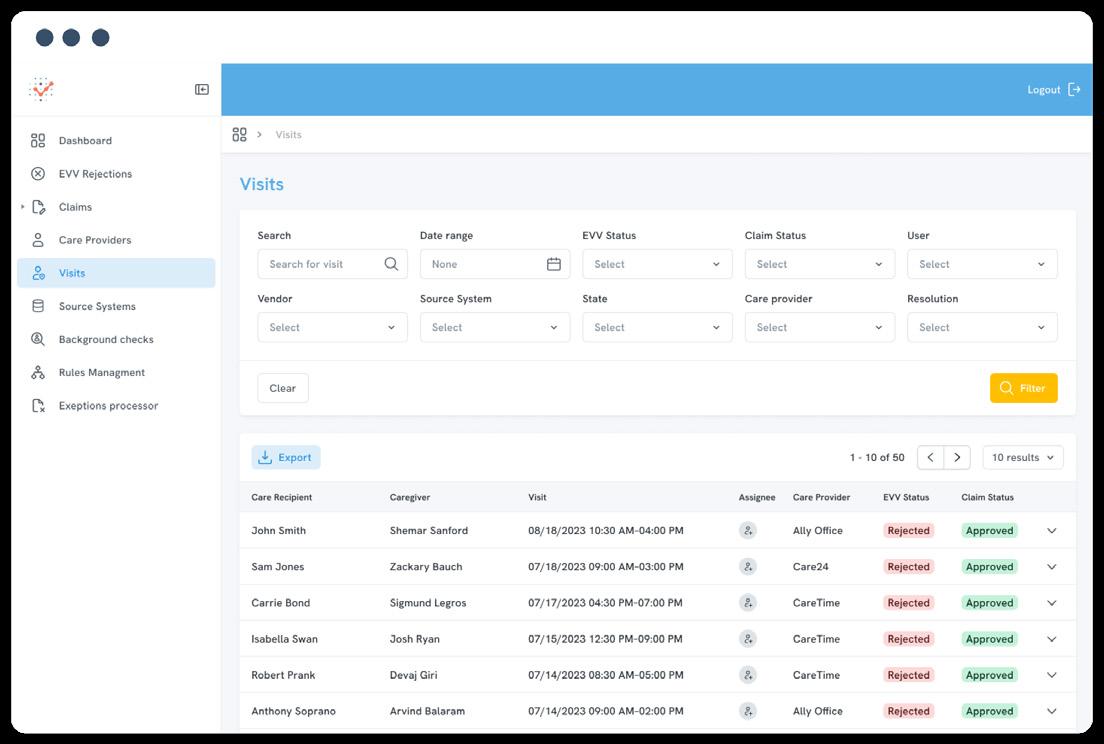Open the calendar icon in Date range
Image resolution: width=1104 pixels, height=744 pixels.
click(x=554, y=264)
